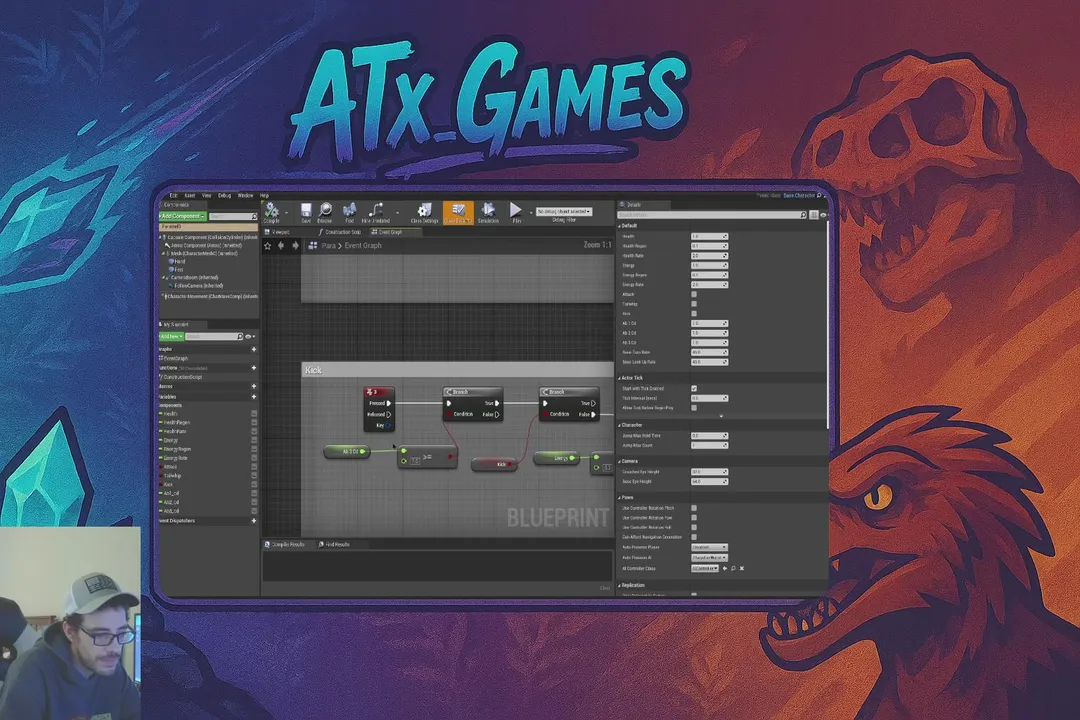
Task: Click the plus icon next to Graphs
Action: 253,349
